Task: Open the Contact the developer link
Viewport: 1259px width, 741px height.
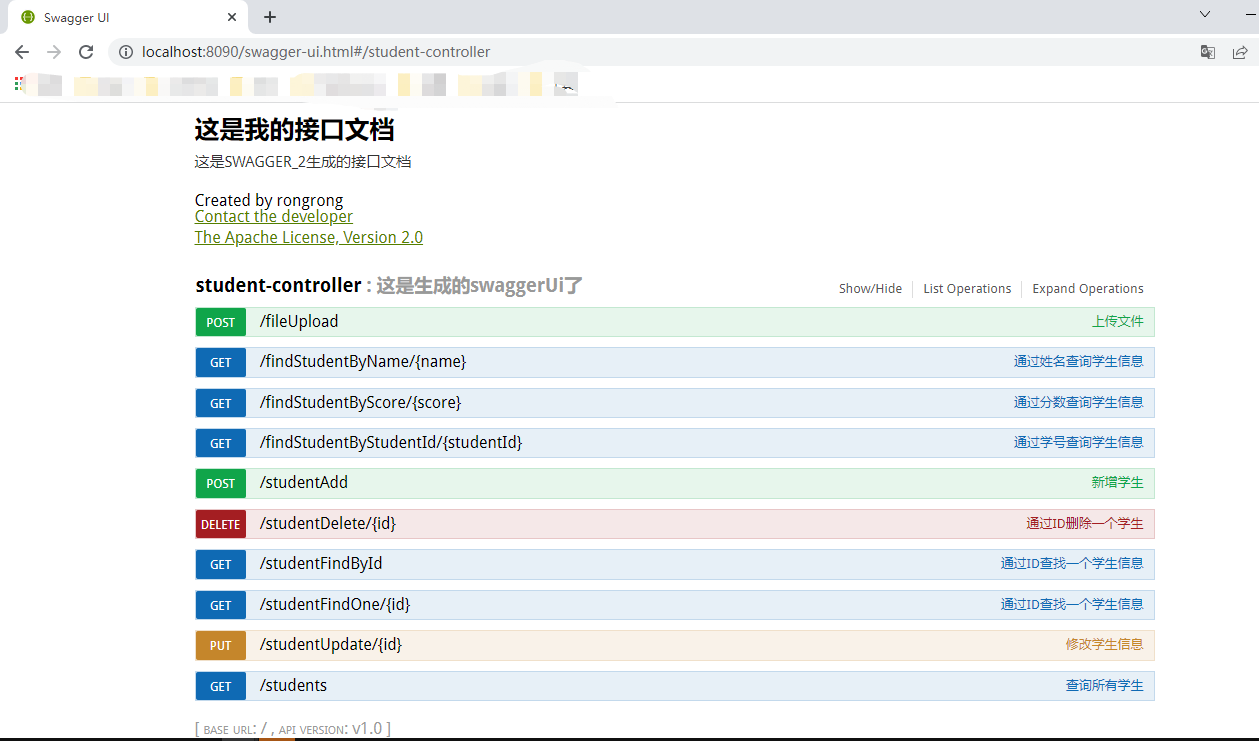Action: coord(274,217)
